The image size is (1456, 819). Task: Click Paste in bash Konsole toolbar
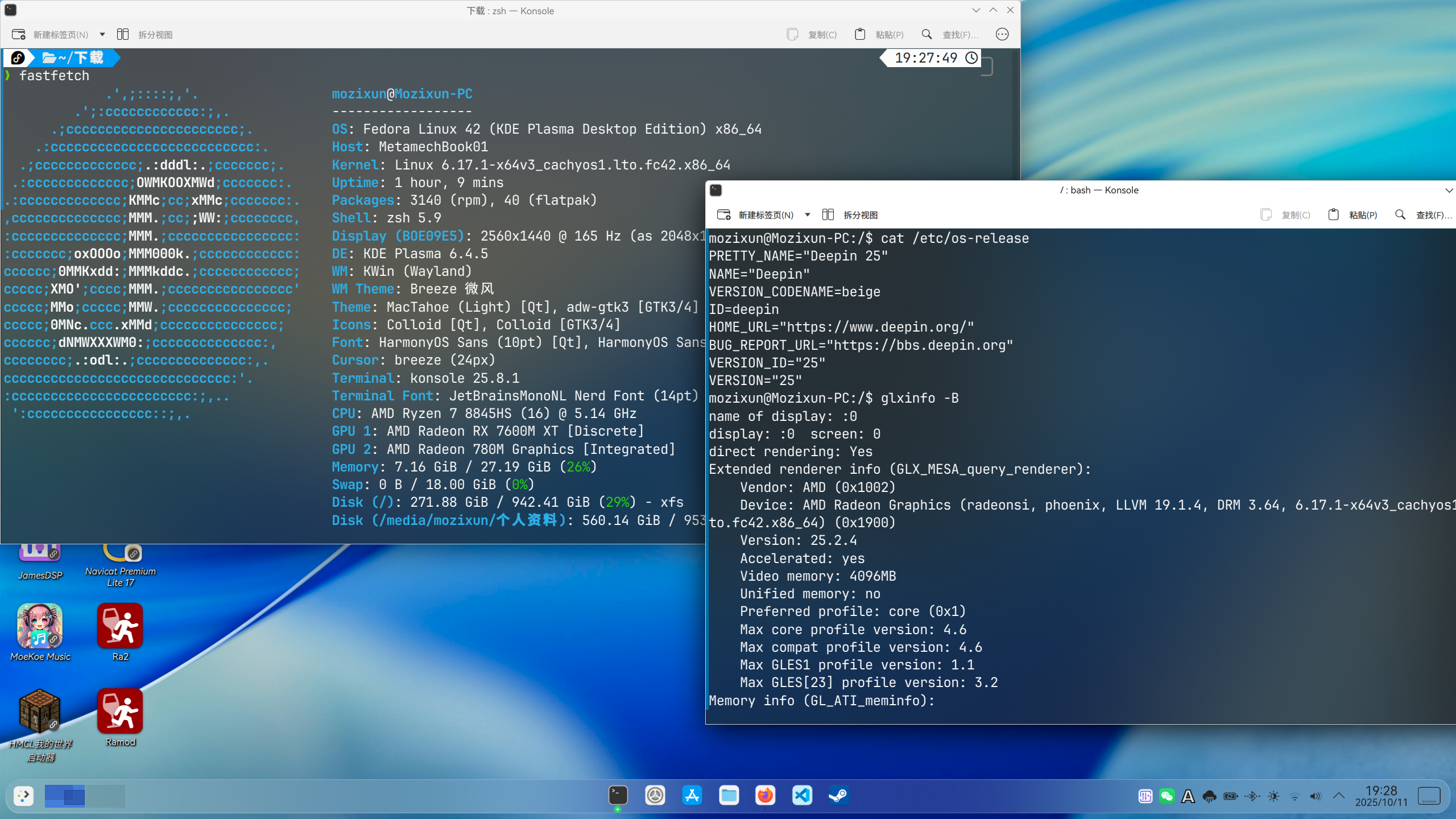click(x=1352, y=215)
